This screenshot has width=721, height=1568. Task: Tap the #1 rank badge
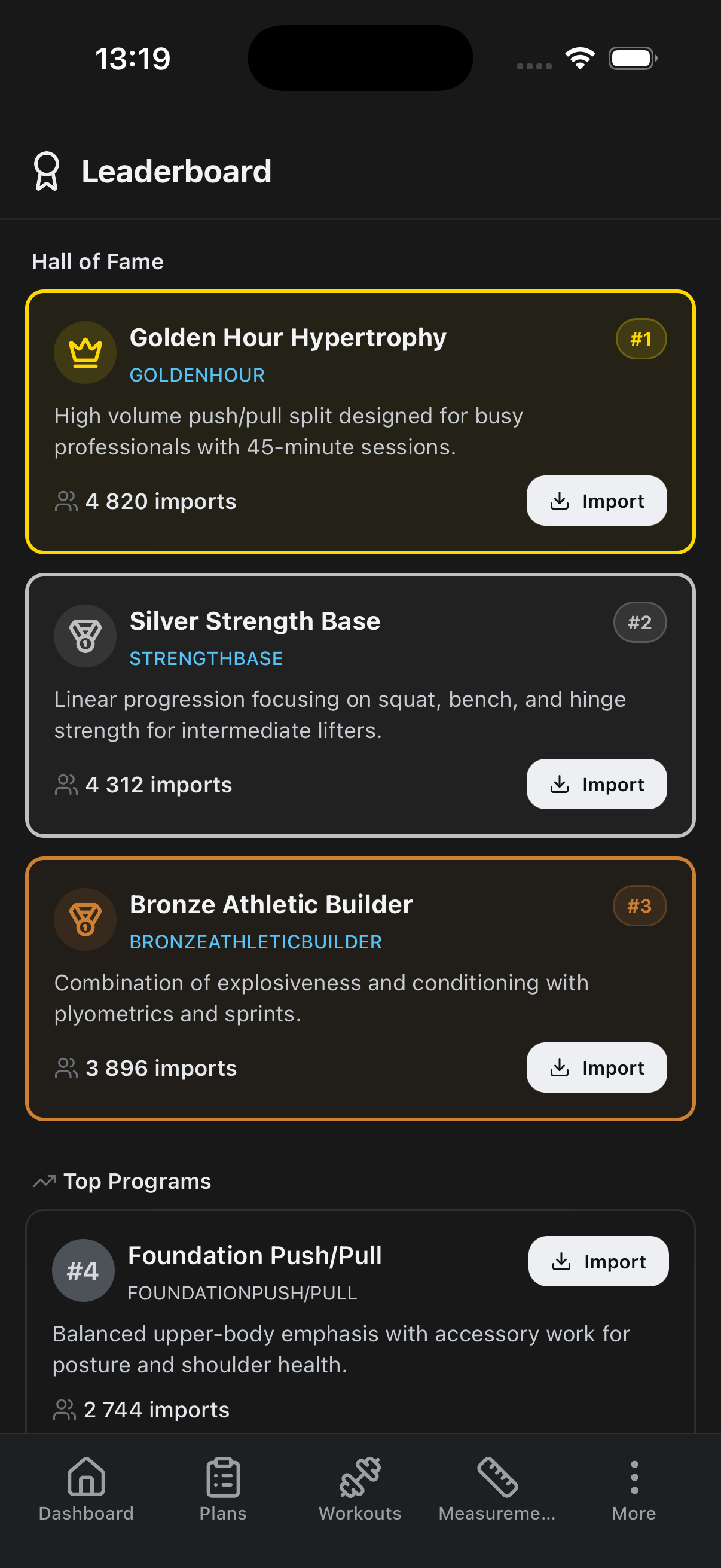pos(641,339)
